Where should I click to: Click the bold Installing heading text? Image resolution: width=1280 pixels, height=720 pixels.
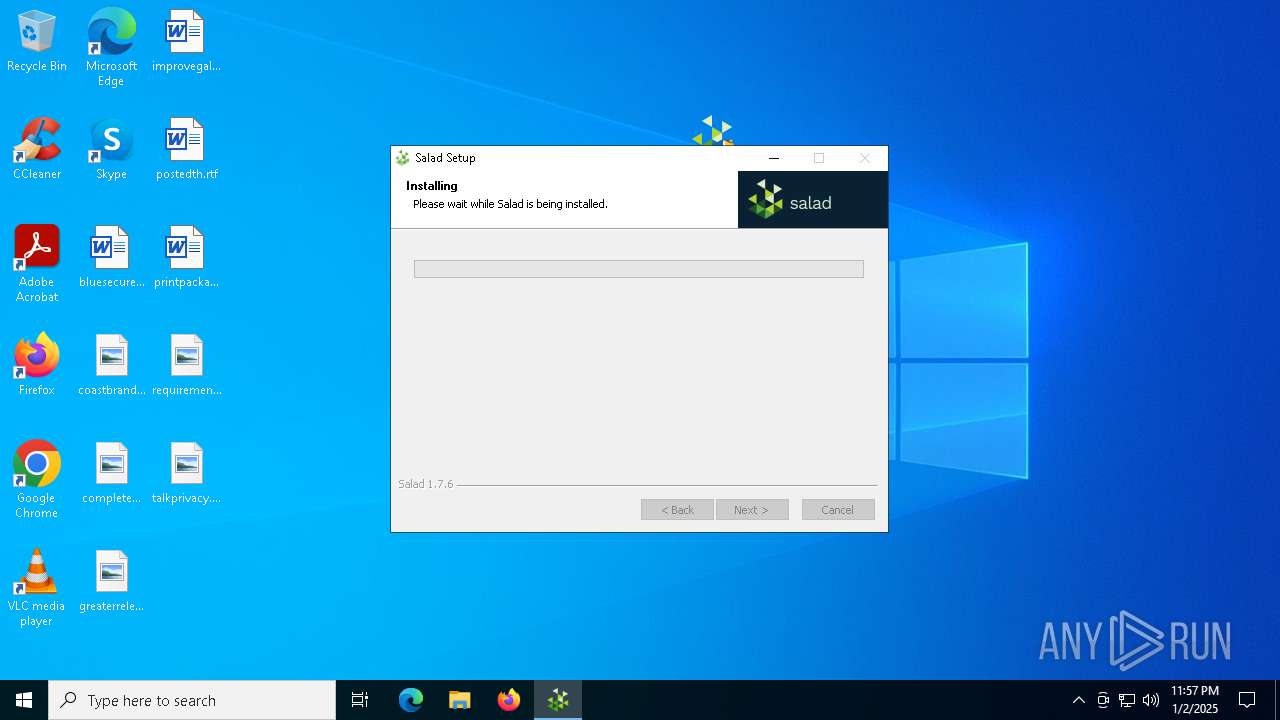[x=432, y=186]
